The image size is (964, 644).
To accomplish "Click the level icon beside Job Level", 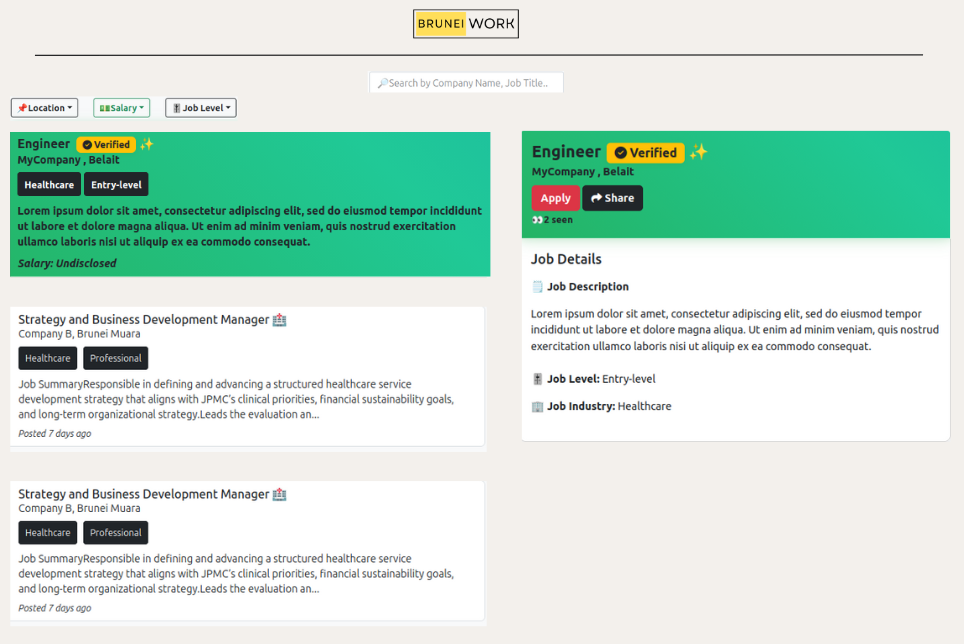I will tap(537, 379).
